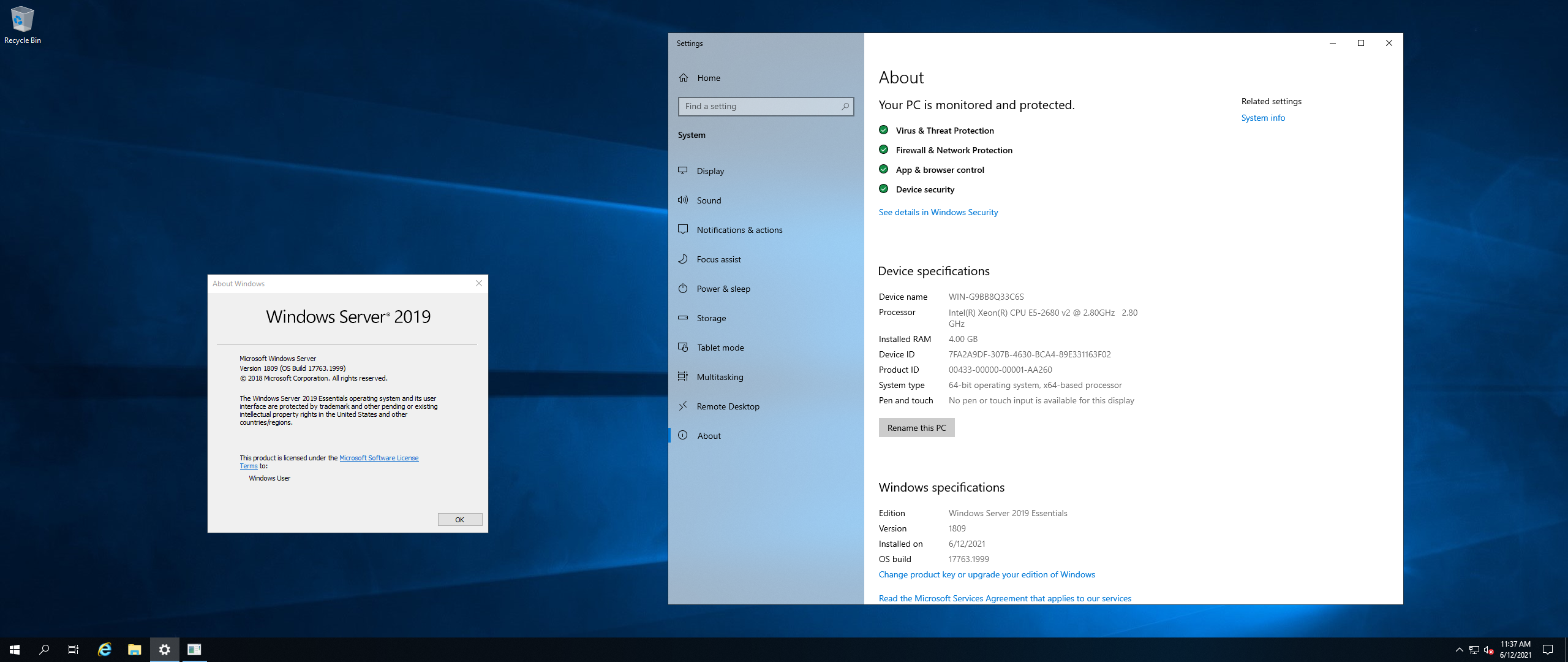Image resolution: width=1568 pixels, height=662 pixels.
Task: Open the Sound settings page
Action: pos(766,200)
